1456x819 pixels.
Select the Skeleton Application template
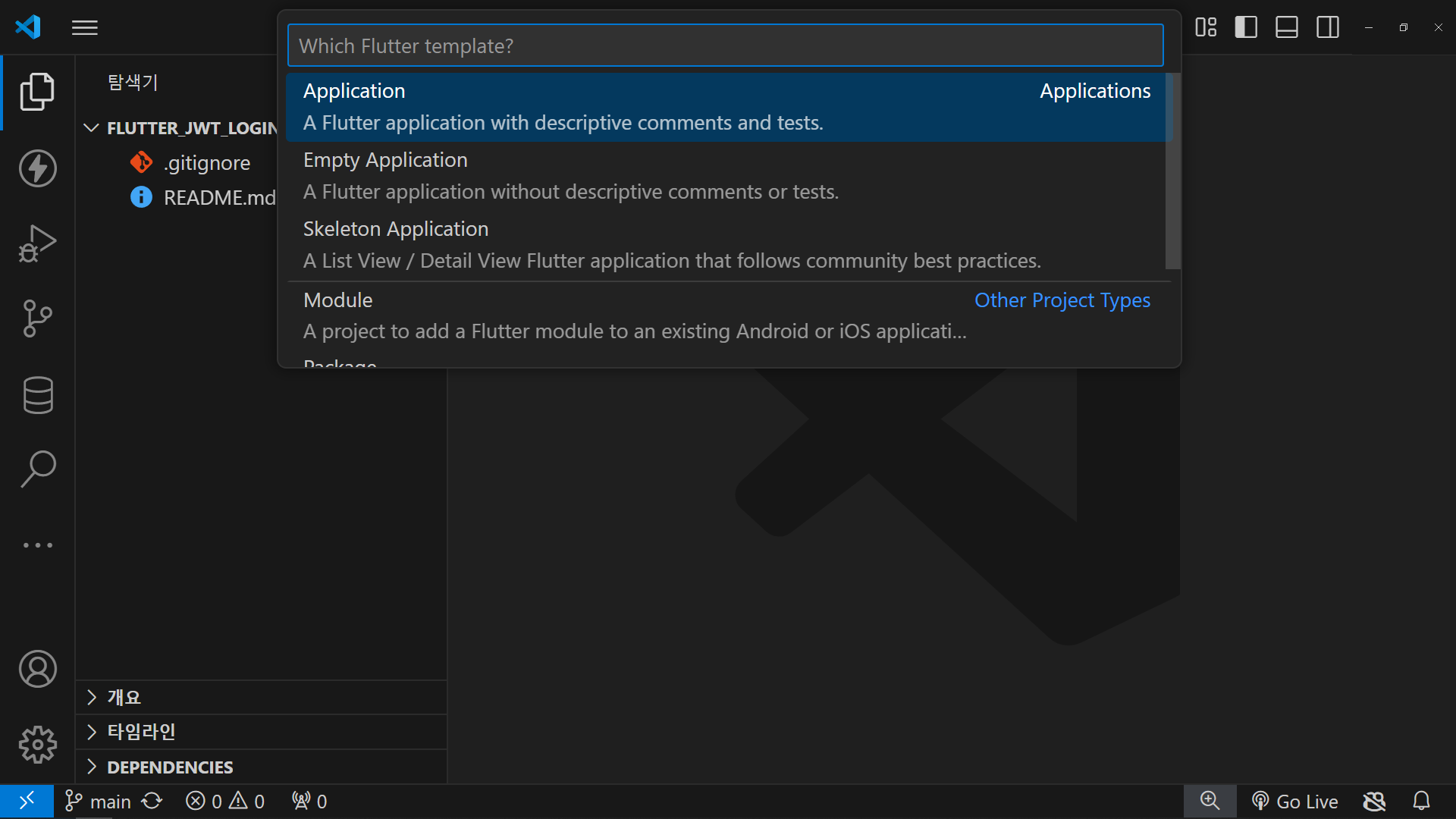[726, 245]
